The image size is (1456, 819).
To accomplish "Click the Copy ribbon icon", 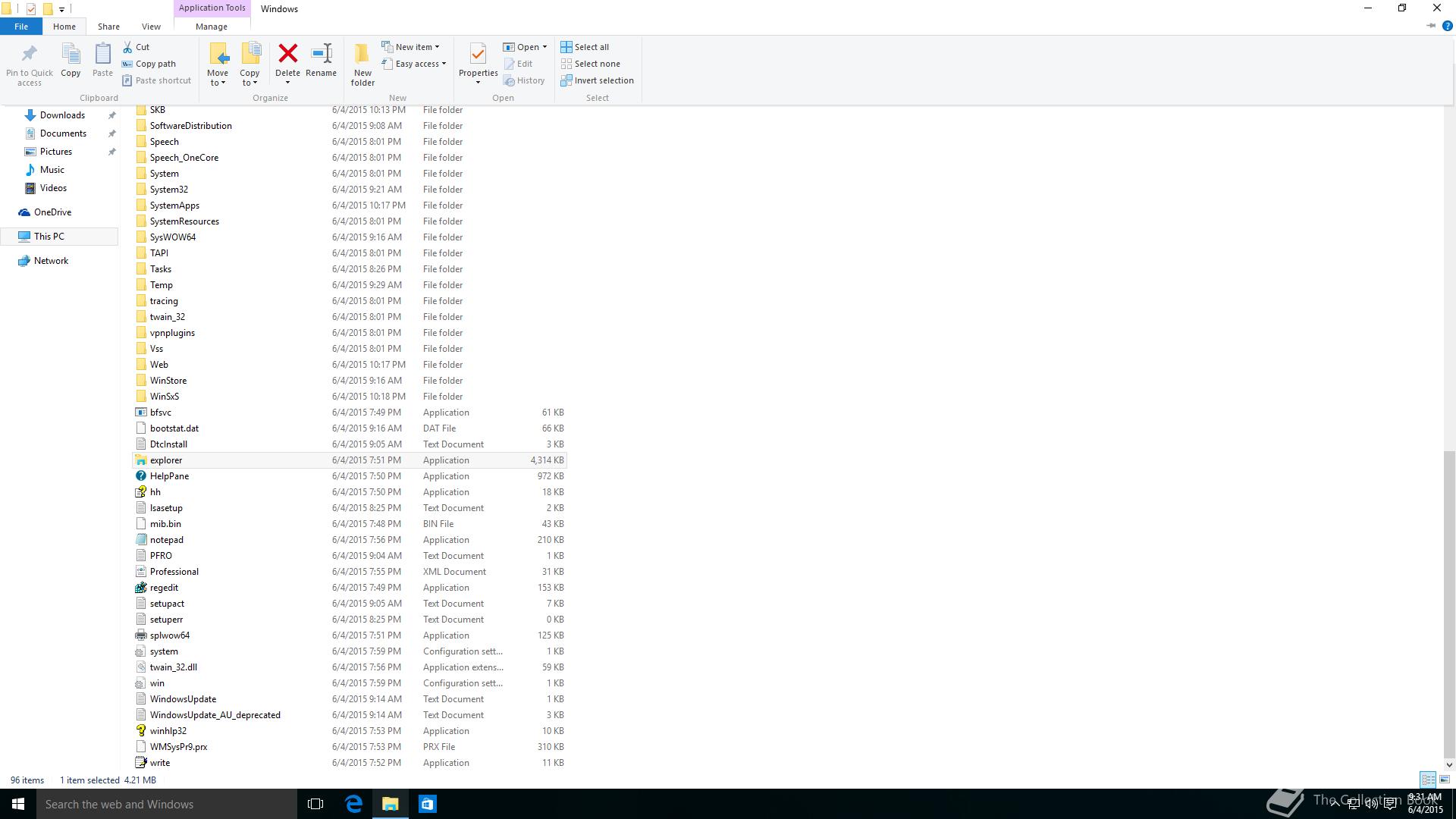I will click(71, 55).
